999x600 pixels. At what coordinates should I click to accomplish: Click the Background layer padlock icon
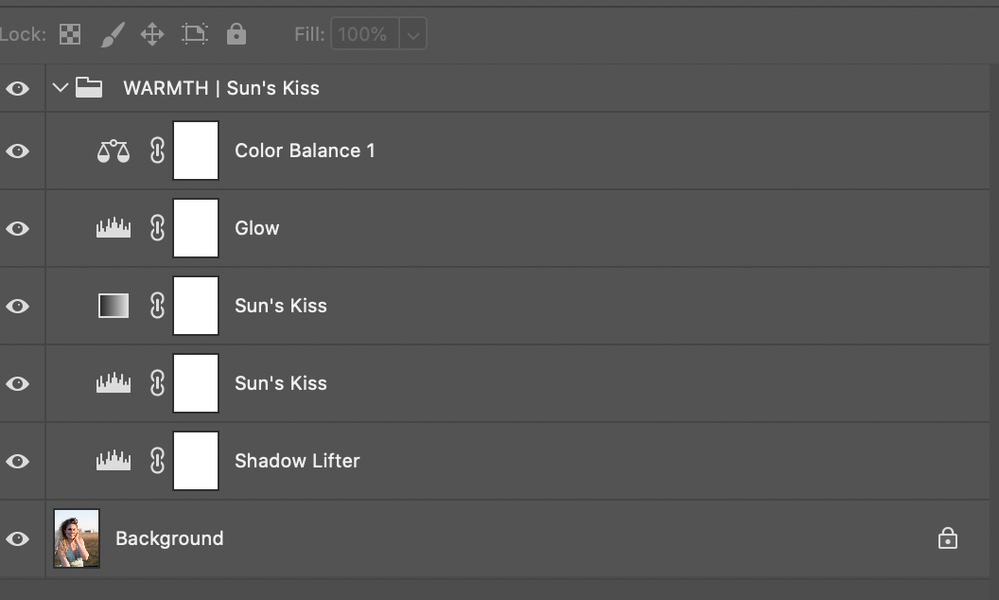[947, 539]
